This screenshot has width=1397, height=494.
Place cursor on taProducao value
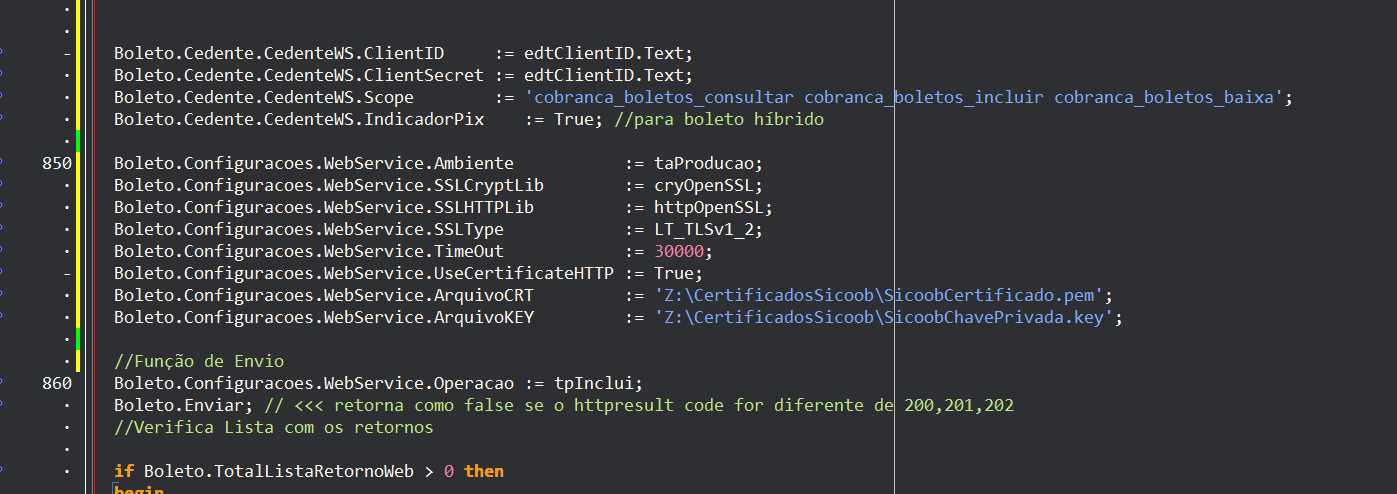(x=704, y=163)
